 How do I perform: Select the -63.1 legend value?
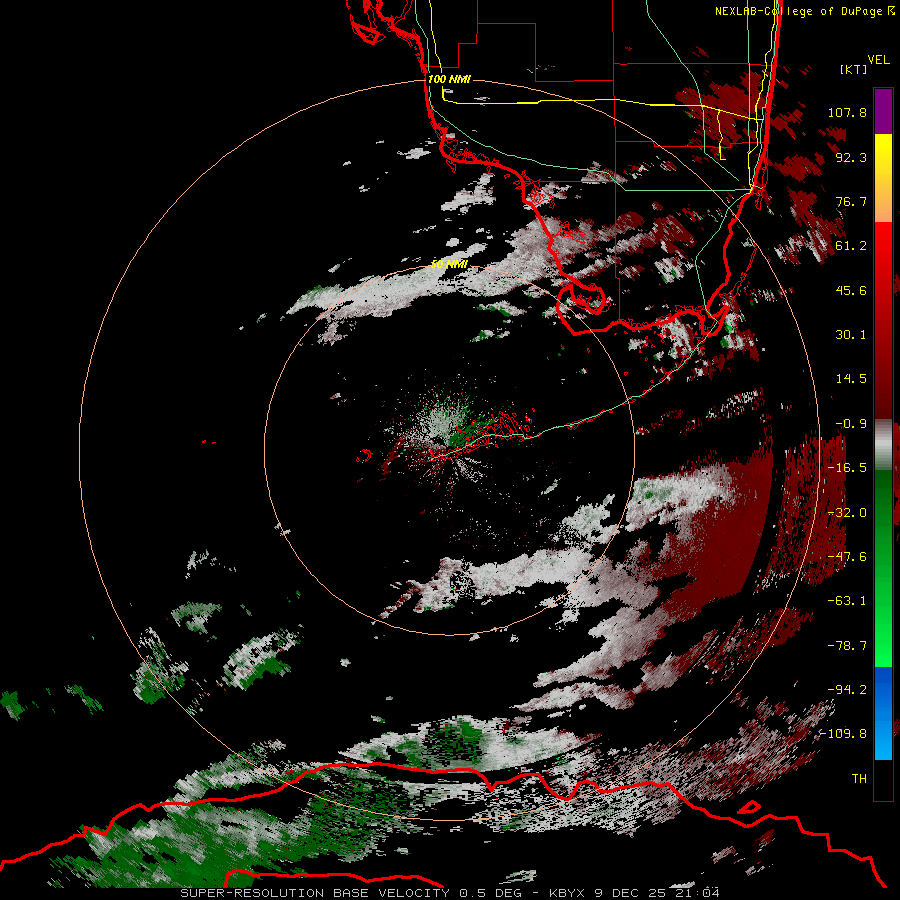pos(847,601)
